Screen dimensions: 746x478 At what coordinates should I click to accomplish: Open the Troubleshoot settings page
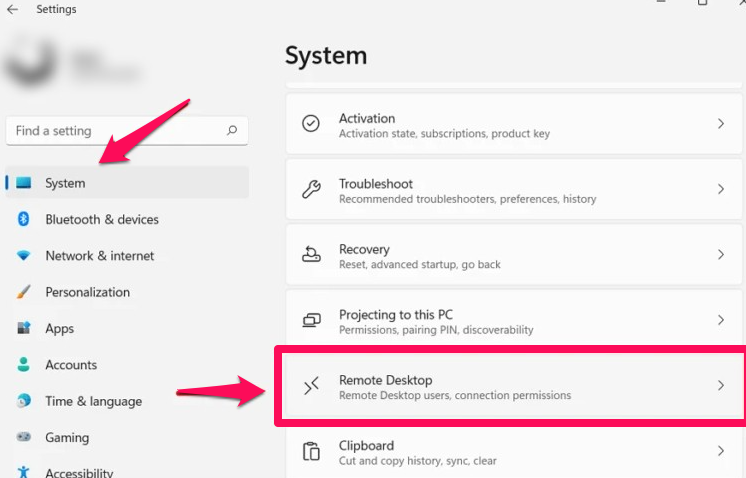click(x=514, y=189)
